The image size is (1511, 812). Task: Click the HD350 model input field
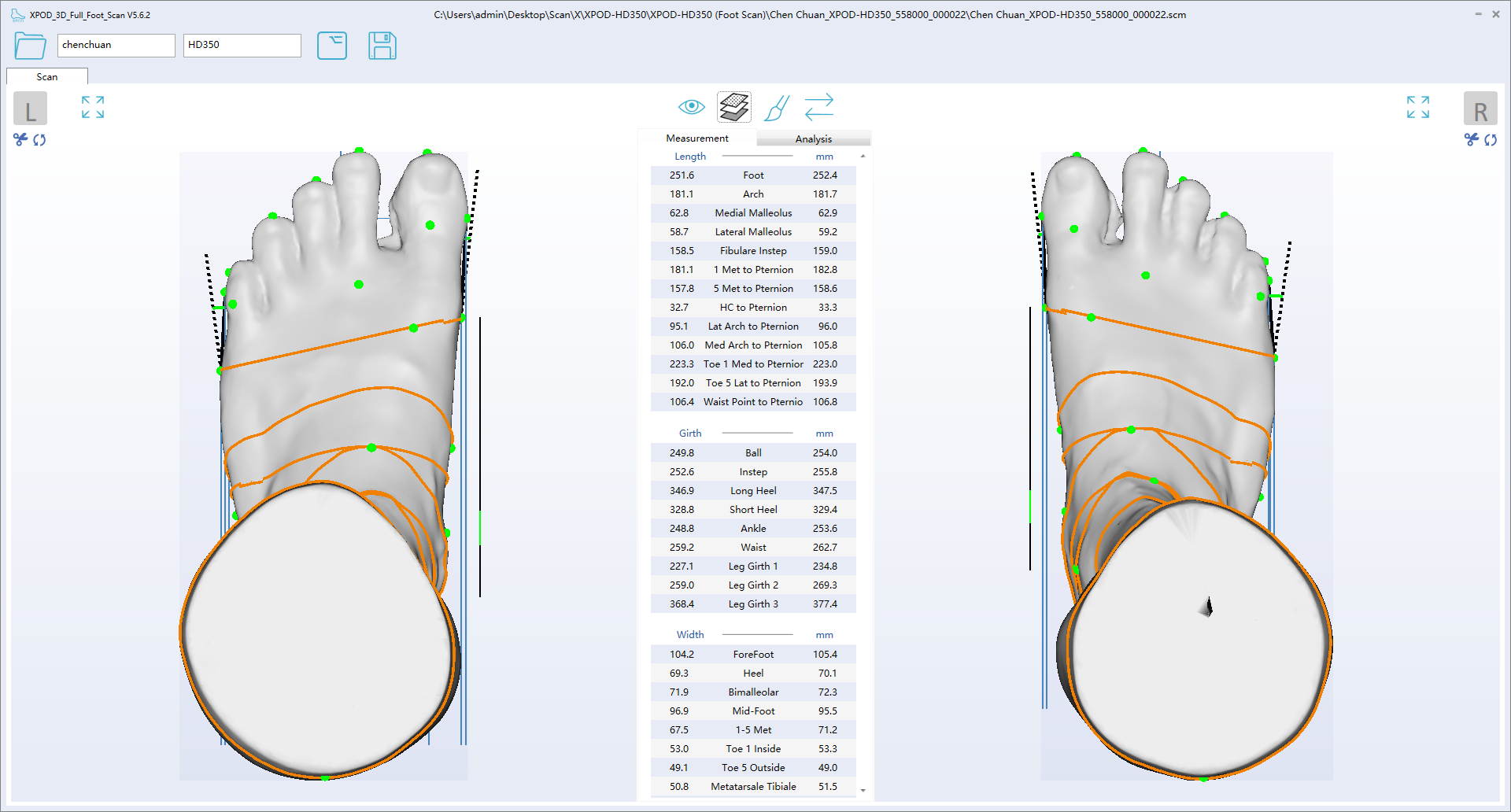coord(242,45)
